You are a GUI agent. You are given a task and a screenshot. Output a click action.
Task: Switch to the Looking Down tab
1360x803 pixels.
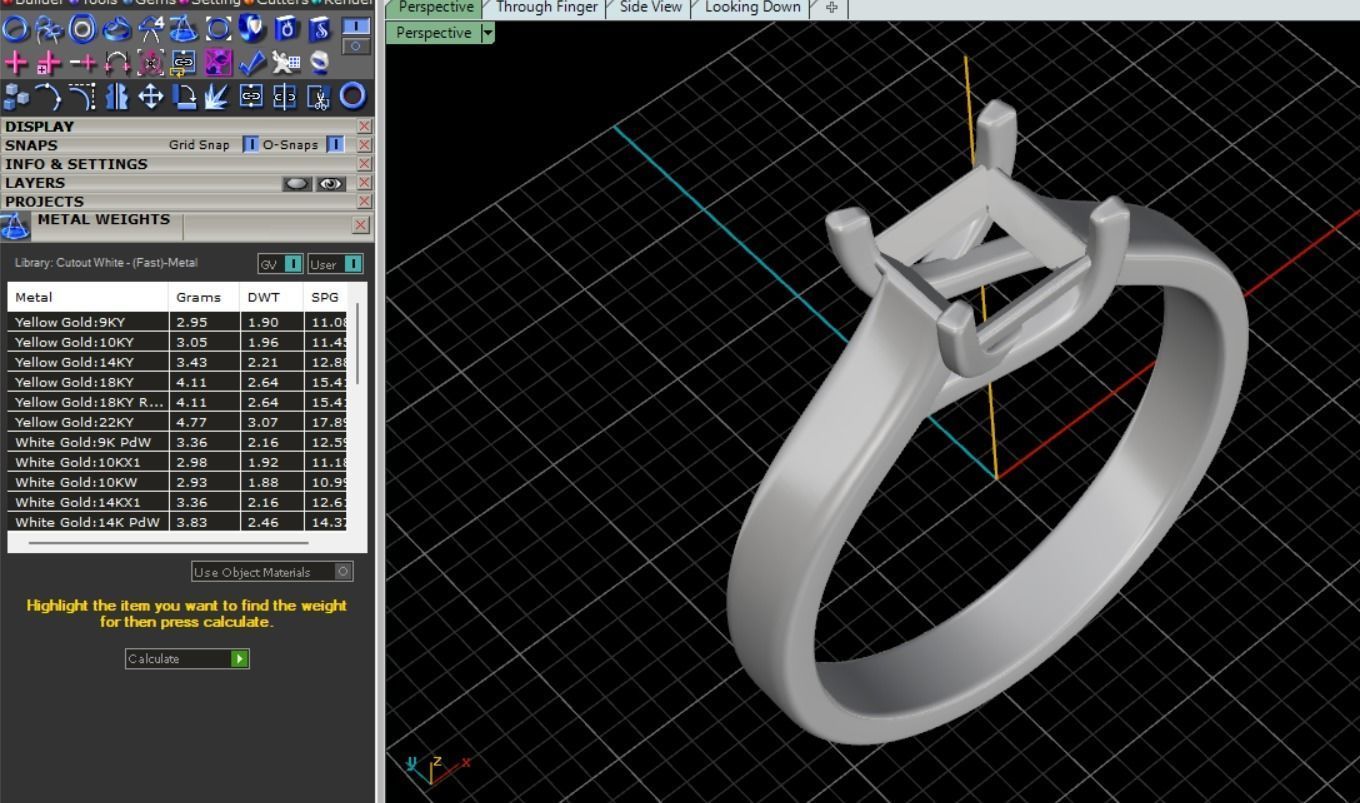[x=752, y=8]
